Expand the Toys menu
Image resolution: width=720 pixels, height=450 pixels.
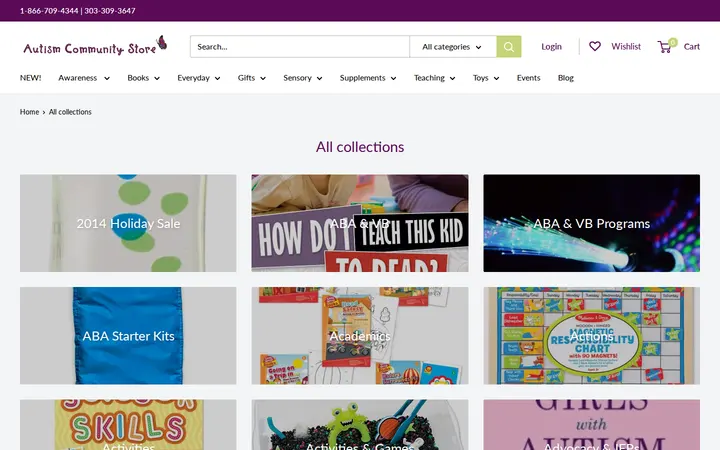pyautogui.click(x=486, y=78)
